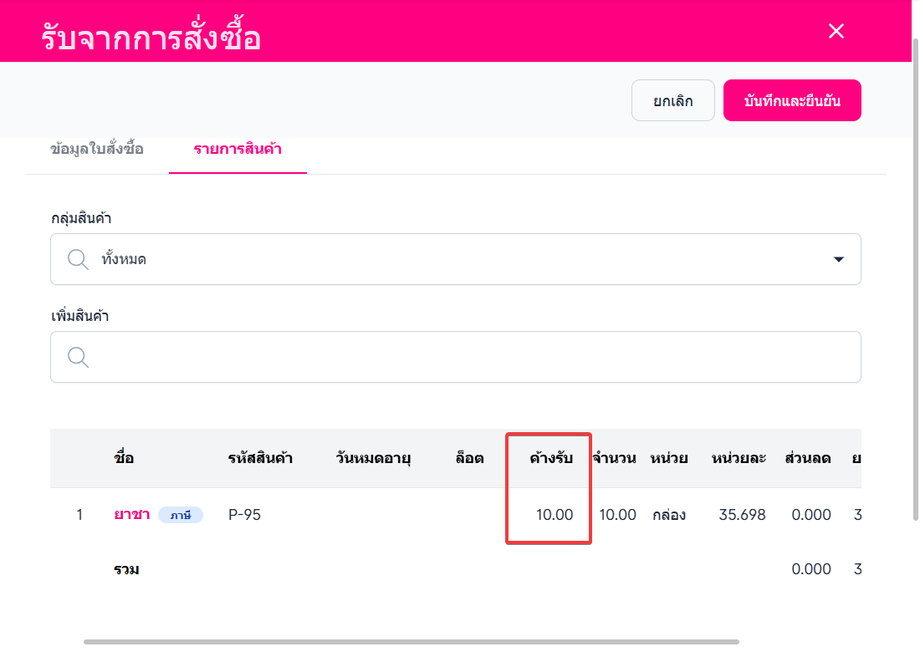This screenshot has width=920, height=662.
Task: Click the รหัสสินค้า column header
Action: coord(261,458)
